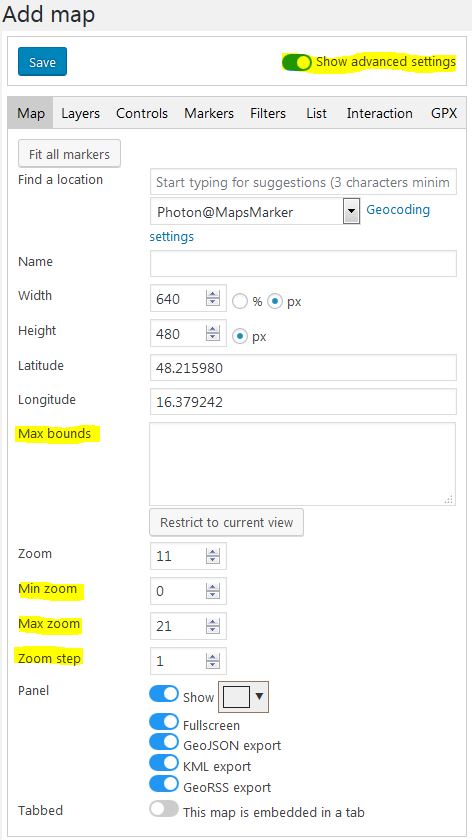Open the Photon@MapsMarker geocoding dropdown
Image resolution: width=472 pixels, height=840 pixels.
click(351, 211)
